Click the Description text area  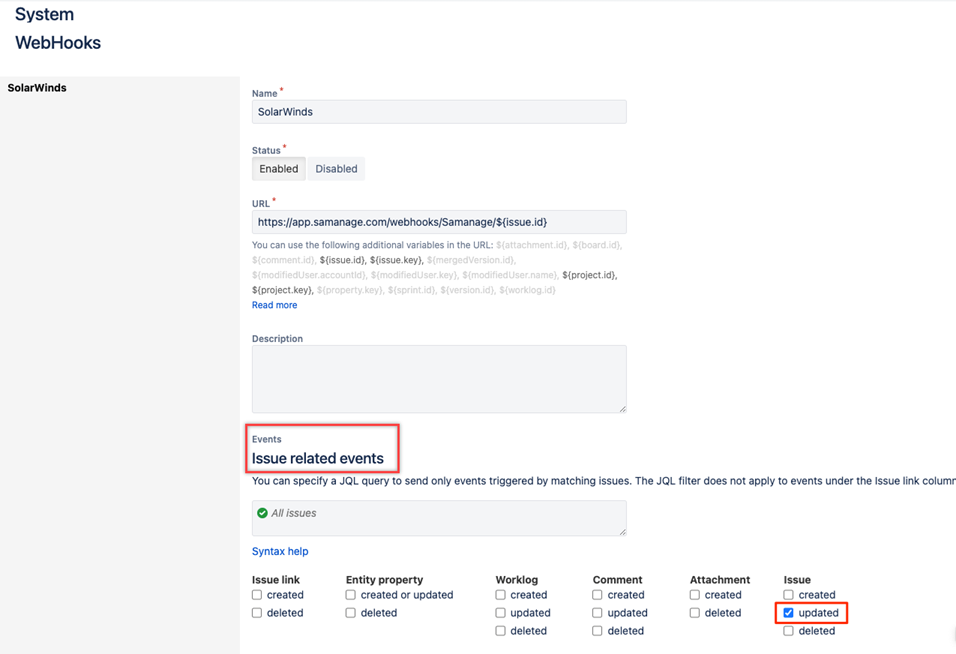pos(439,379)
